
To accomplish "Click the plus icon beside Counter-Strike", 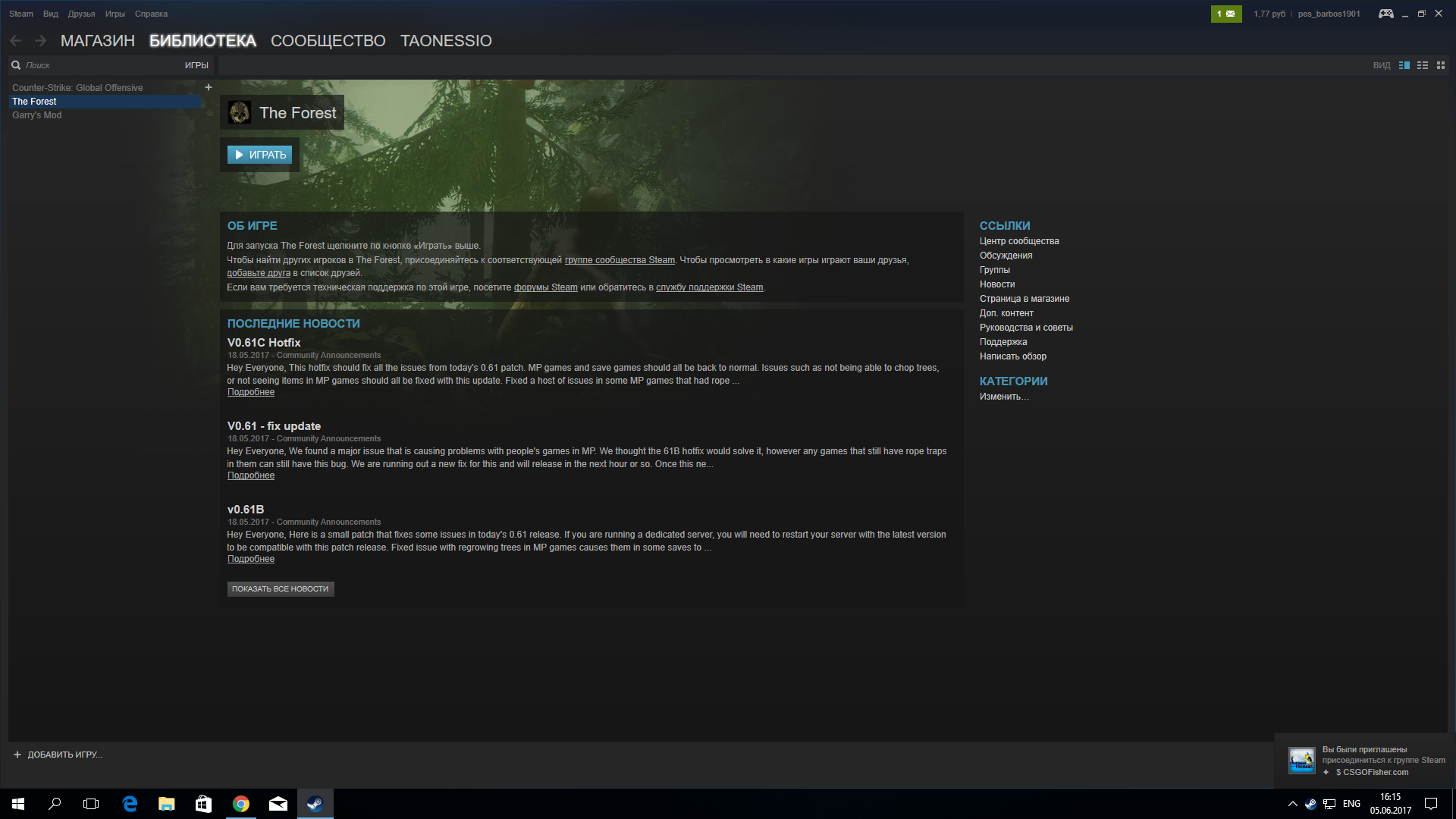I will pos(209,87).
